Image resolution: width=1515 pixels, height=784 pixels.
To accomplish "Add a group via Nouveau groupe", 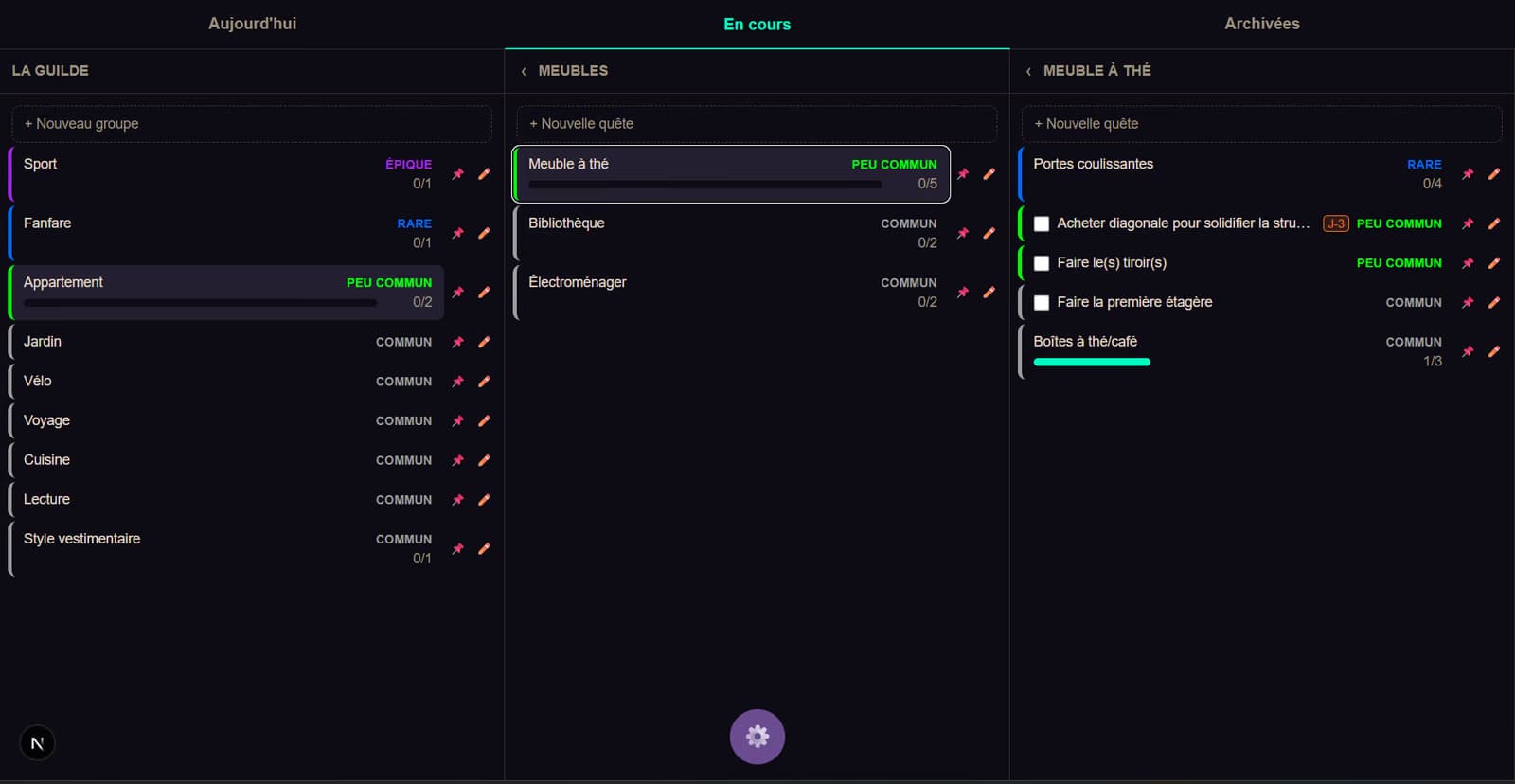I will click(252, 124).
